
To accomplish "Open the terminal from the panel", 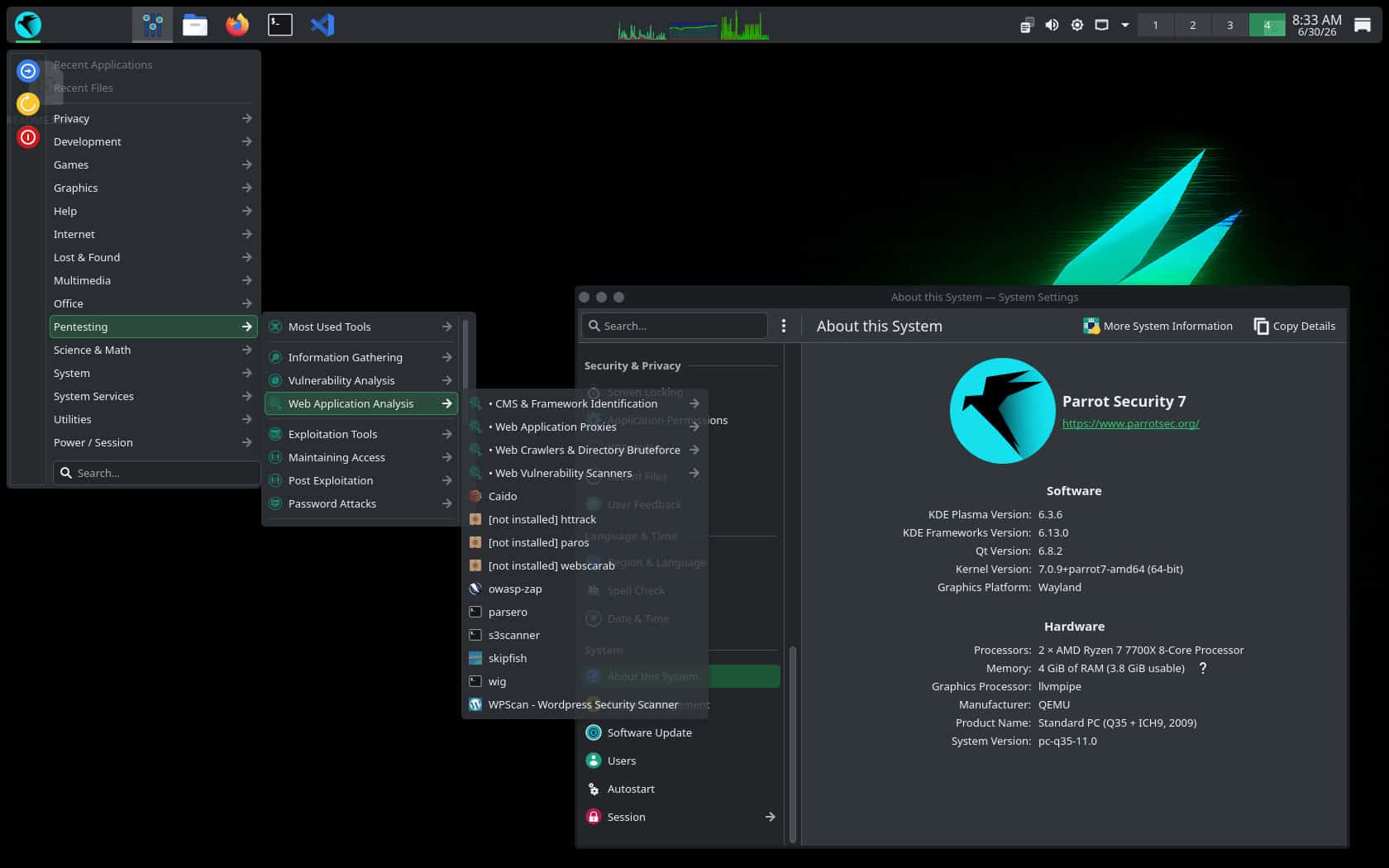I will (280, 25).
